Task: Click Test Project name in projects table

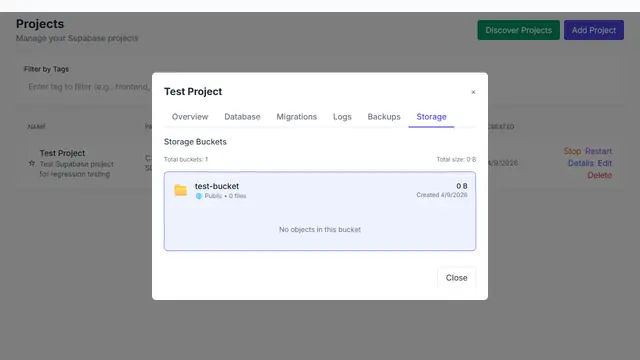Action: point(62,153)
